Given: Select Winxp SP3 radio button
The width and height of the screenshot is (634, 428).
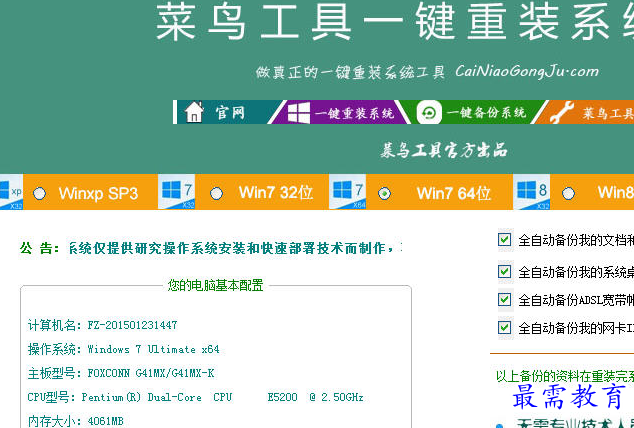Looking at the screenshot, I should click(x=39, y=194).
